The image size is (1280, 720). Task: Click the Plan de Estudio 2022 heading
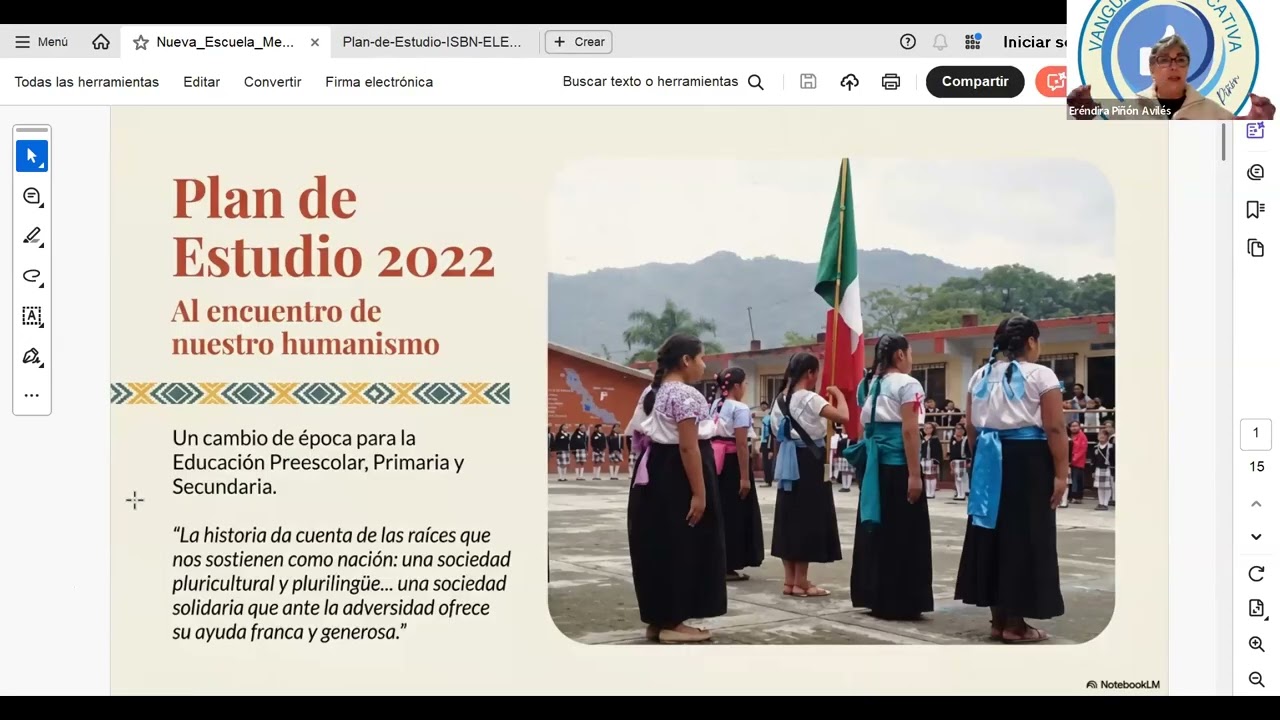tap(334, 227)
